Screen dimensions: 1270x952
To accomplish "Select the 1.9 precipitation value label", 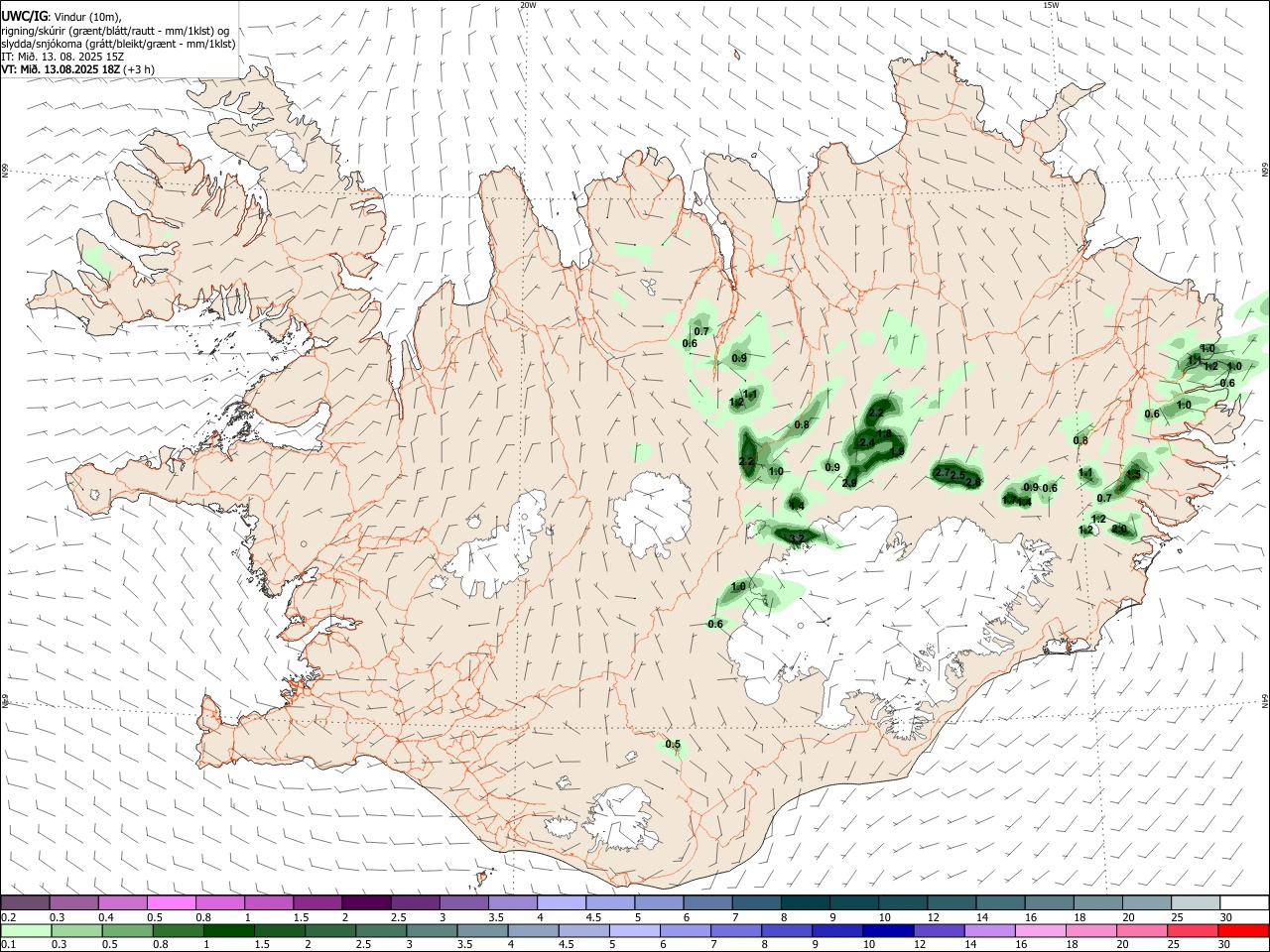I will pos(897,451).
